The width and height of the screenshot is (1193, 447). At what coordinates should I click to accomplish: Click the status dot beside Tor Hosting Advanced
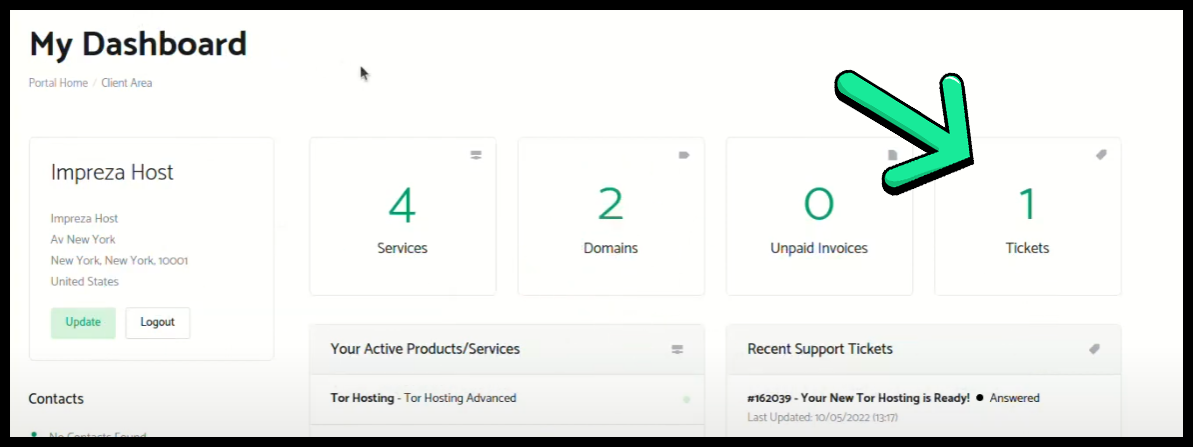pyautogui.click(x=686, y=399)
